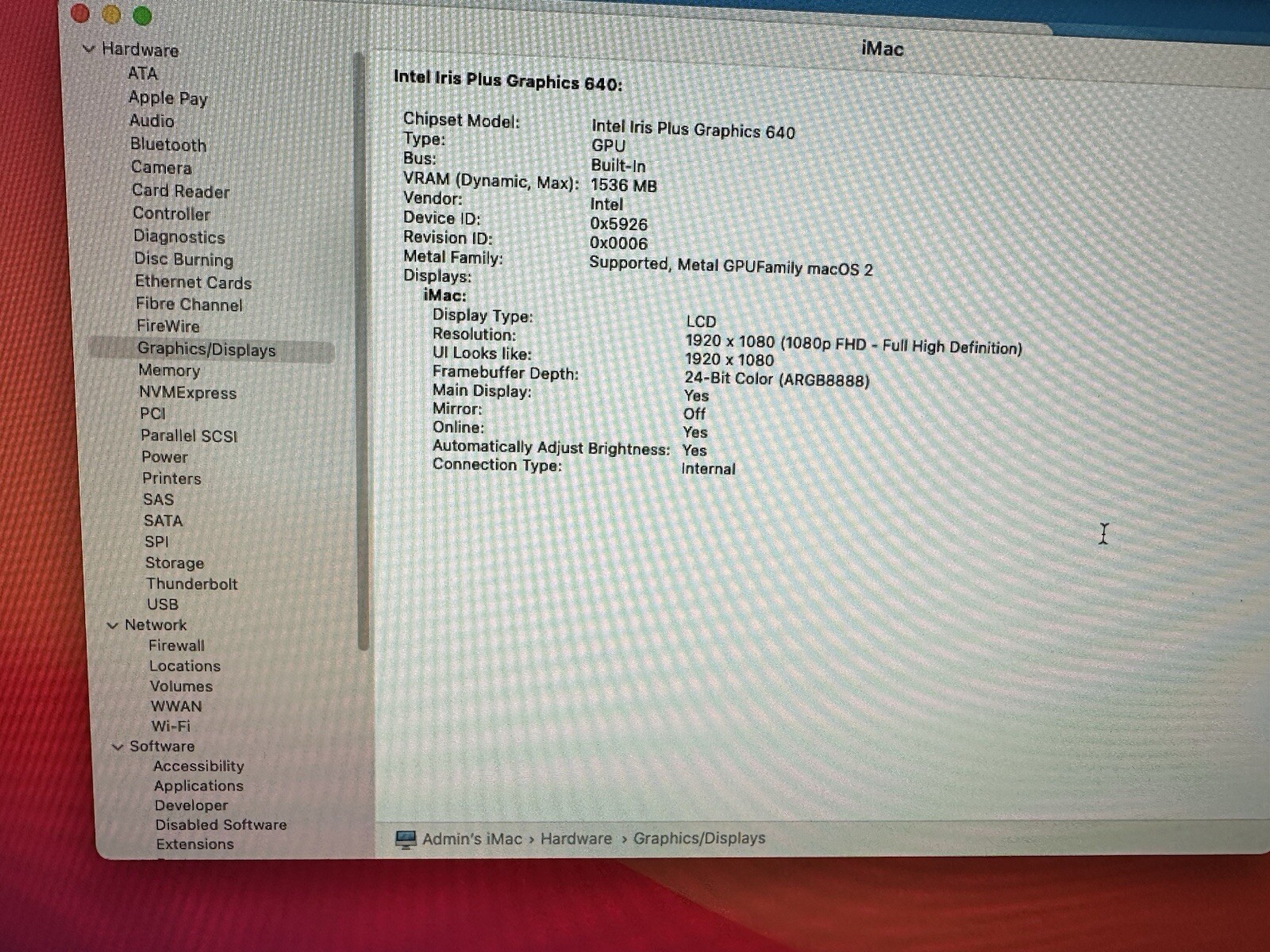Open Locations under Network

point(185,666)
